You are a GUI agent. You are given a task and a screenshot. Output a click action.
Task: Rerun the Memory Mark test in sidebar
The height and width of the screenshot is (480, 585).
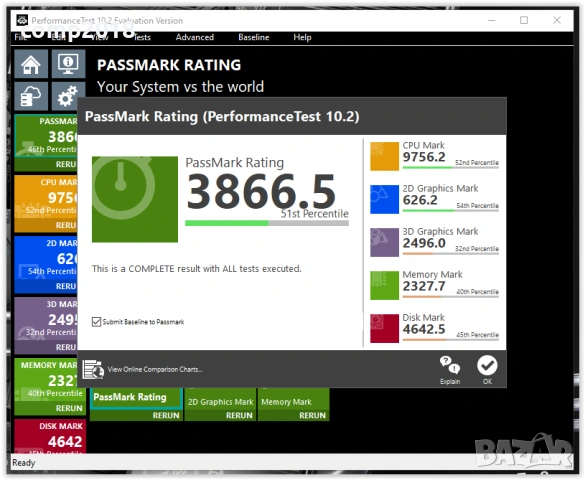pos(69,408)
